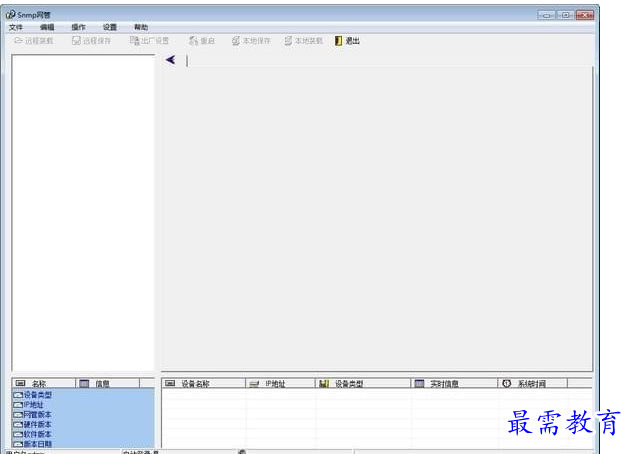Open the 操作 menu
The width and height of the screenshot is (629, 454).
point(78,27)
